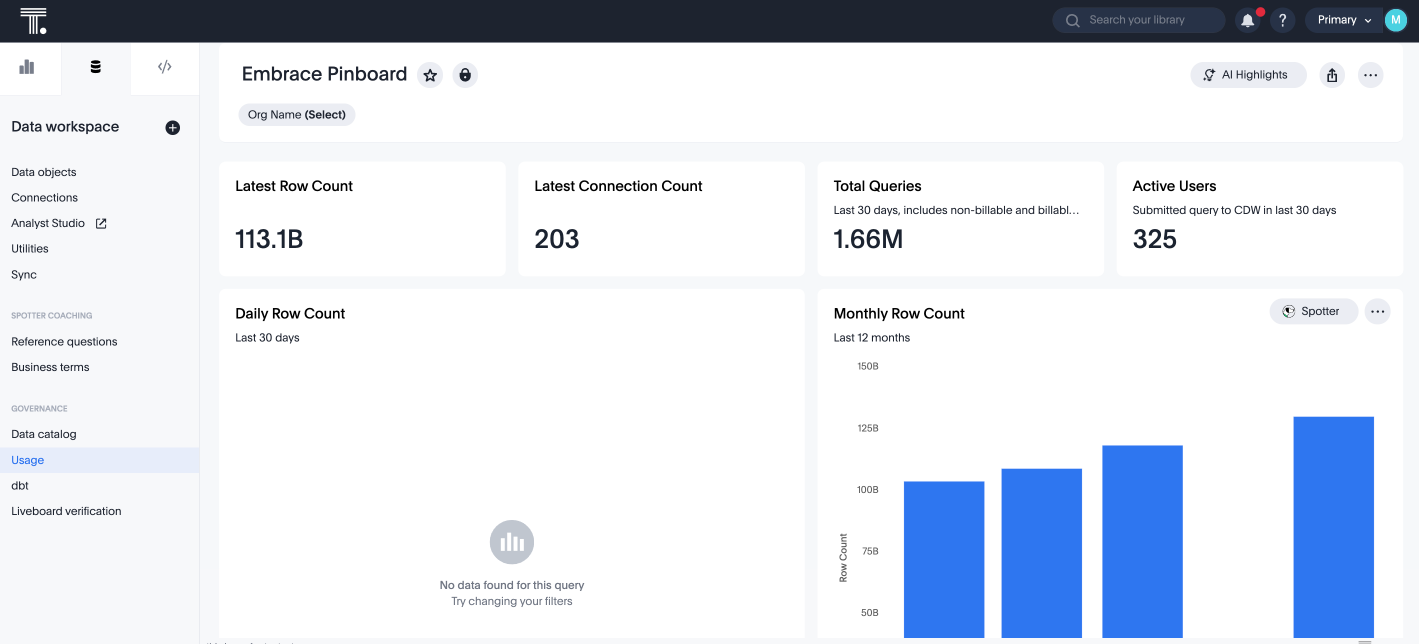Open help using the question mark icon
This screenshot has height=644, width=1419.
pos(1282,20)
